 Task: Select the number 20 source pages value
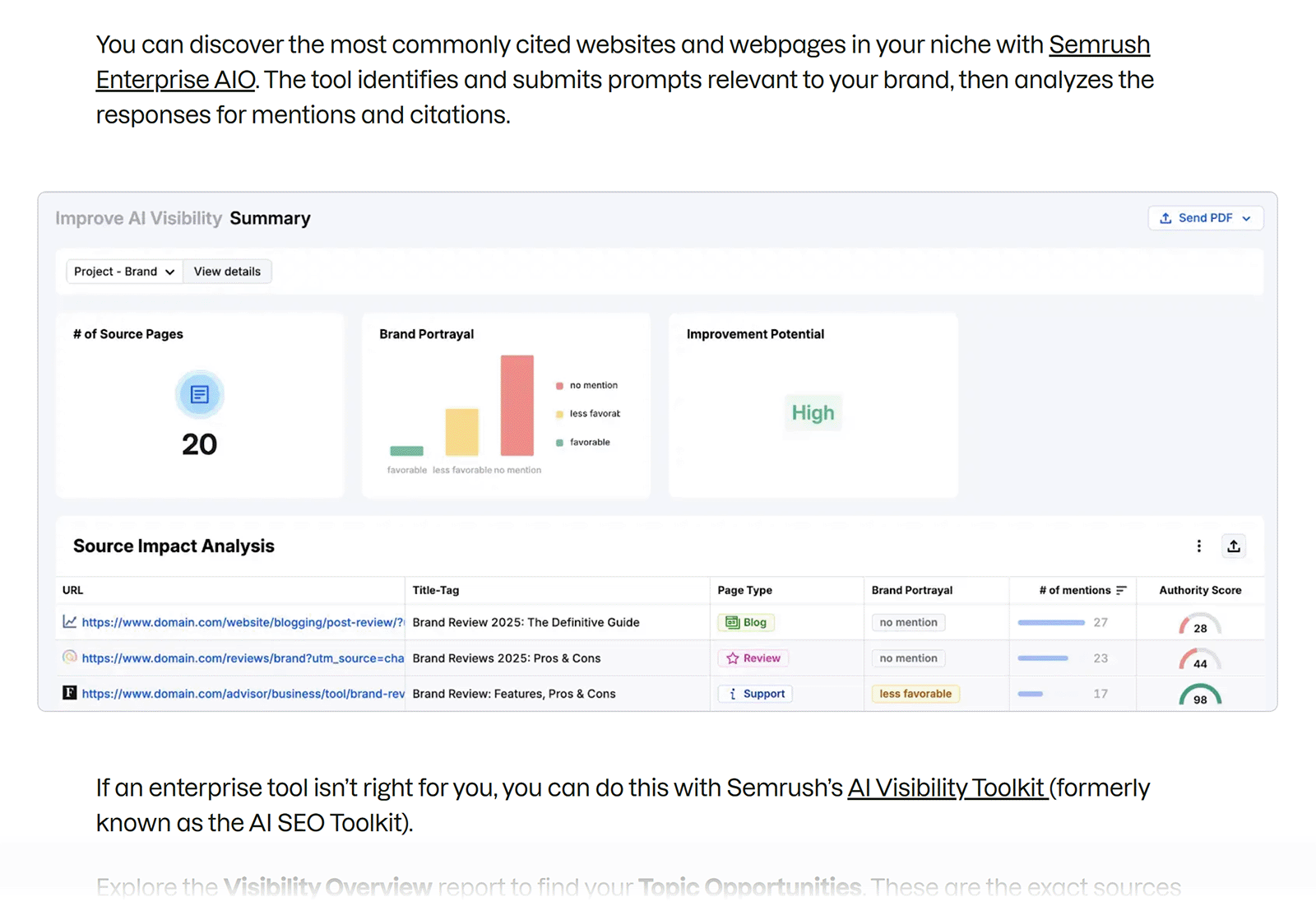(x=199, y=444)
